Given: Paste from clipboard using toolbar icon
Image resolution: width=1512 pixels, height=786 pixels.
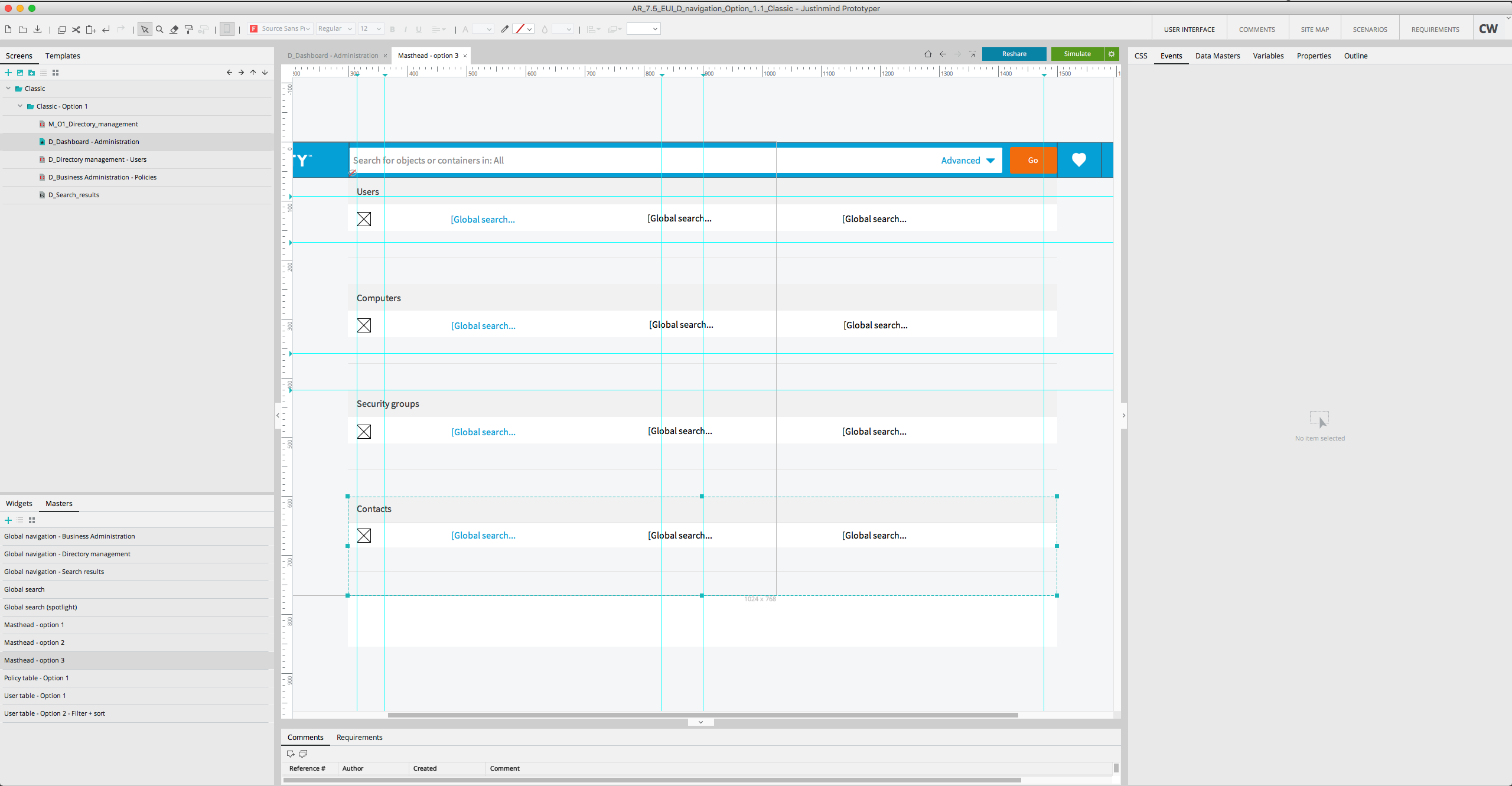Looking at the screenshot, I should pyautogui.click(x=91, y=29).
